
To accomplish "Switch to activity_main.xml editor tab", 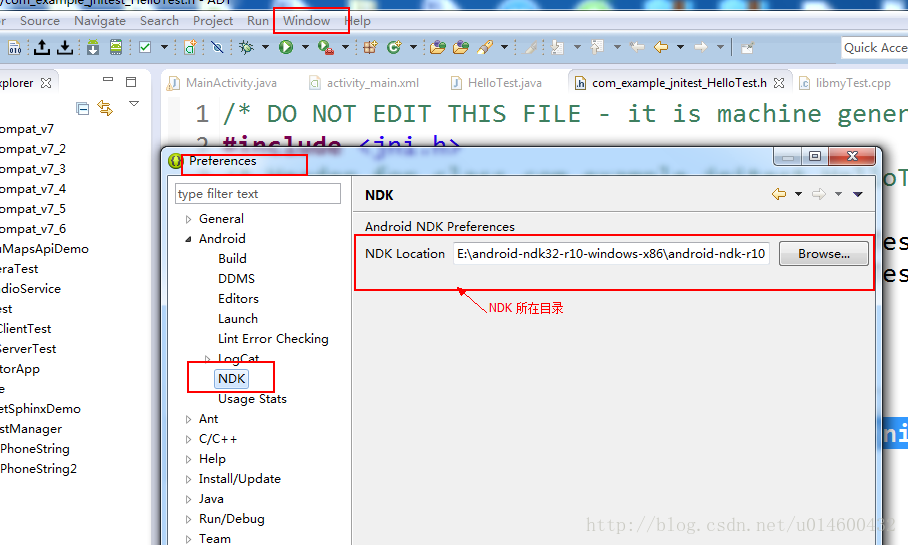I will click(x=364, y=83).
